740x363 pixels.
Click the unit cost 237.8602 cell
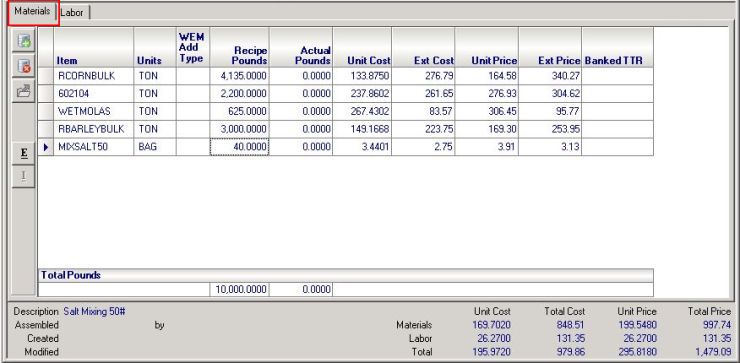362,94
